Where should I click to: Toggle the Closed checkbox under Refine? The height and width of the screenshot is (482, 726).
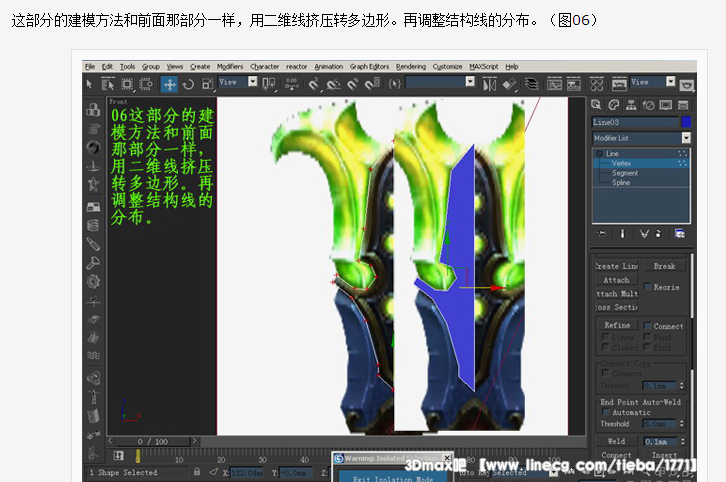pyautogui.click(x=605, y=347)
